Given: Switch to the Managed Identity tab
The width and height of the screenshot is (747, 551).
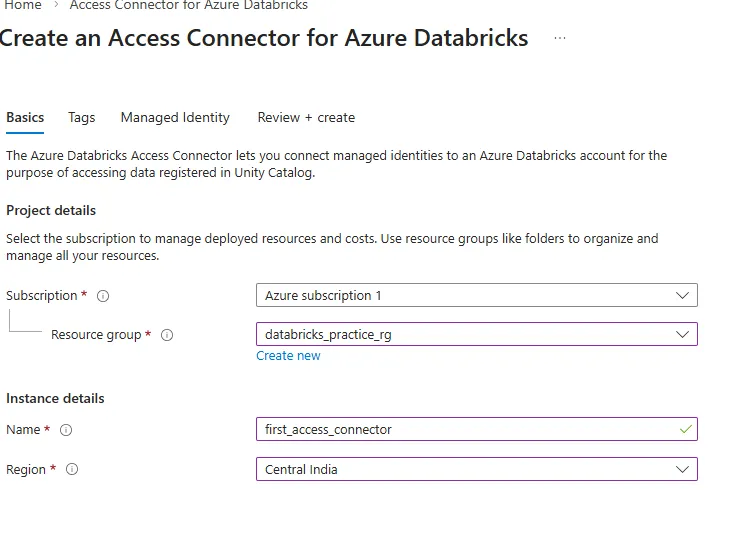Looking at the screenshot, I should point(175,118).
